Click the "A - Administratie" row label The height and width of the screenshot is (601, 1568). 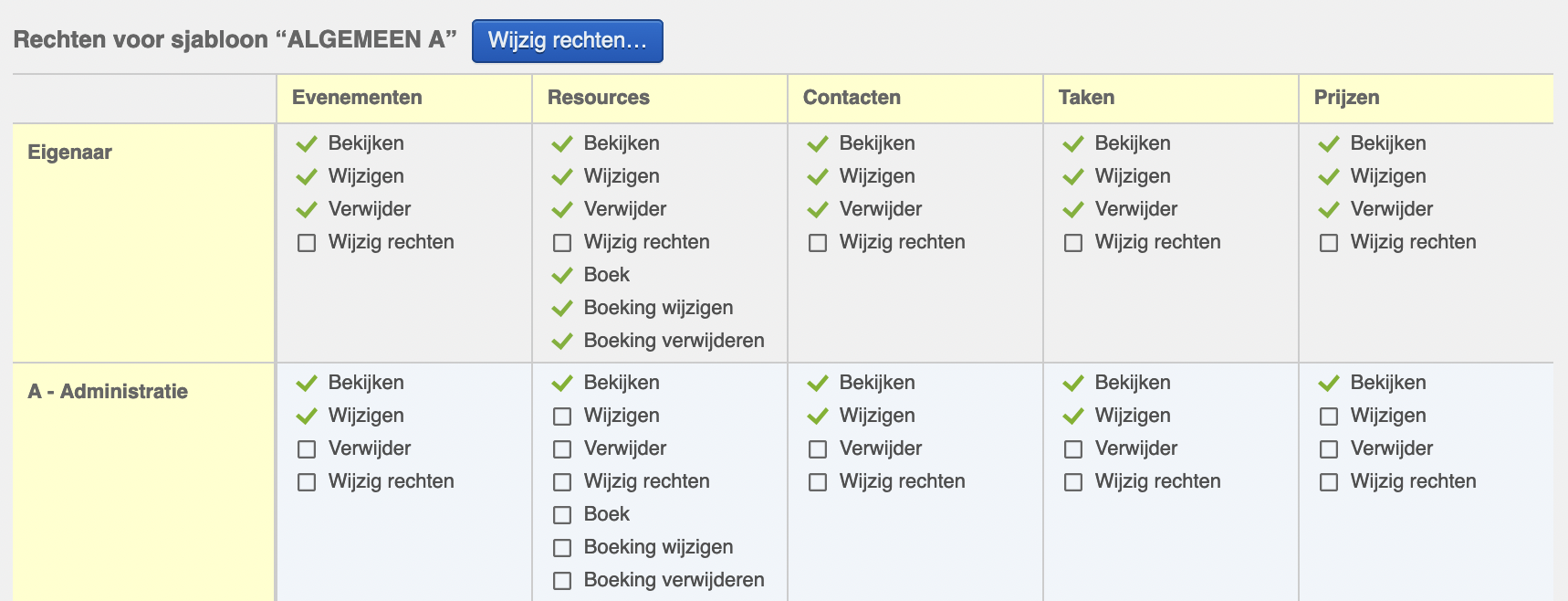click(108, 392)
